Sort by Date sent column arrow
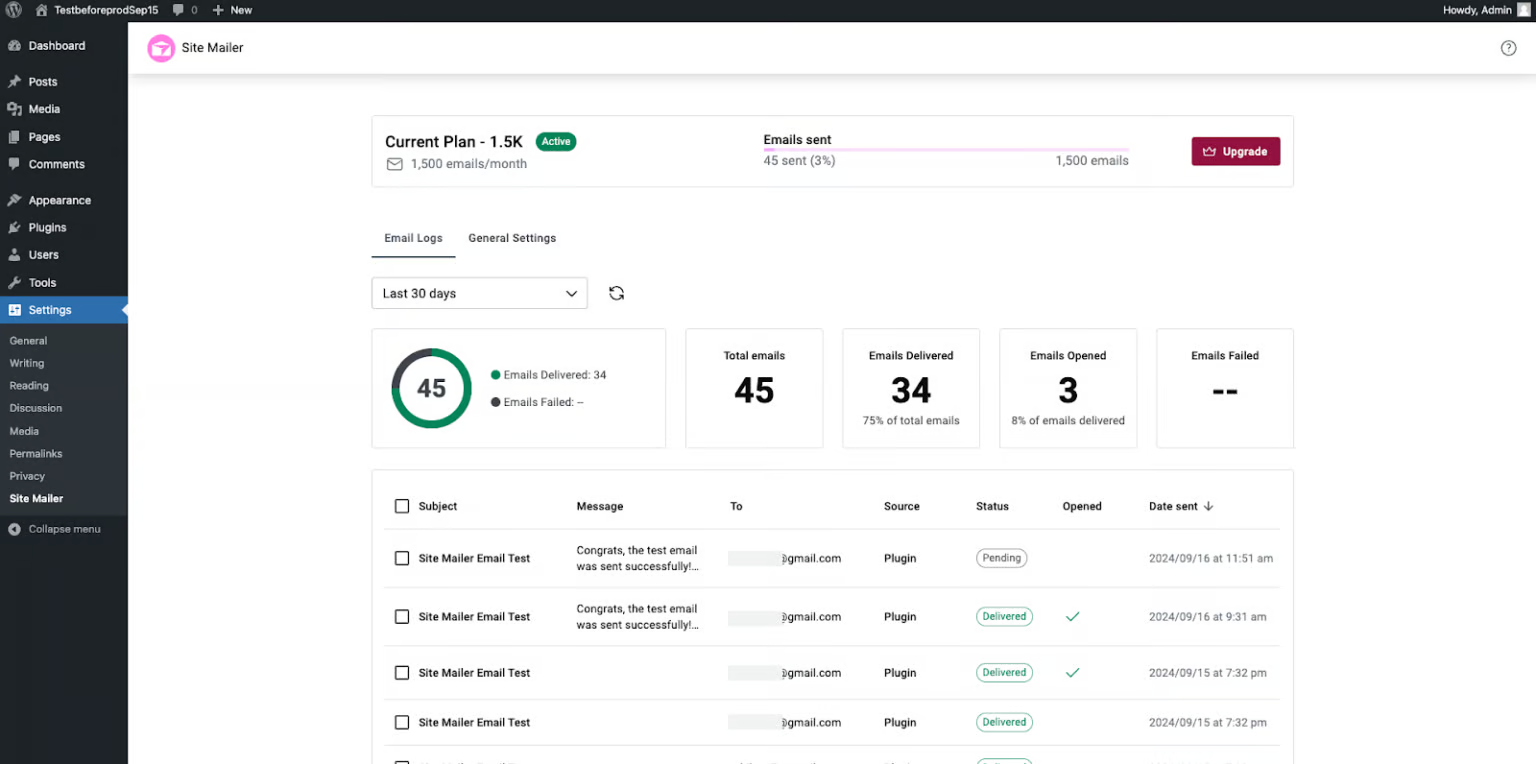 click(x=1208, y=506)
